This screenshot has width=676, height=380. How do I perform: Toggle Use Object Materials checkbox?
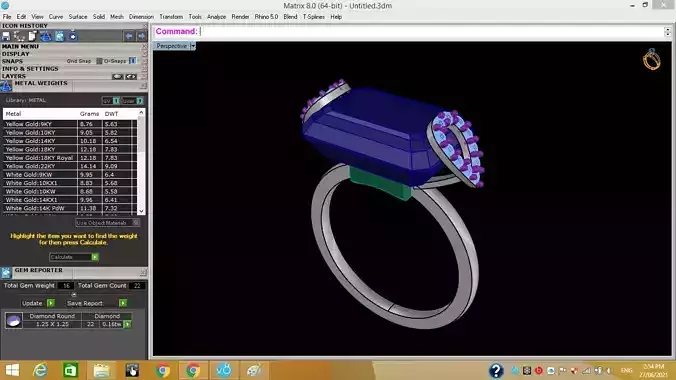[x=136, y=223]
